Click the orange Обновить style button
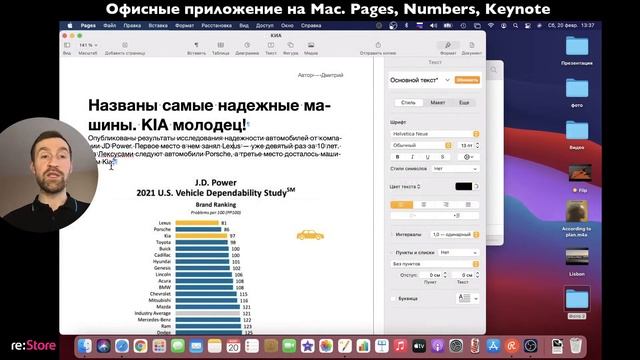This screenshot has height=360, width=640. [467, 80]
